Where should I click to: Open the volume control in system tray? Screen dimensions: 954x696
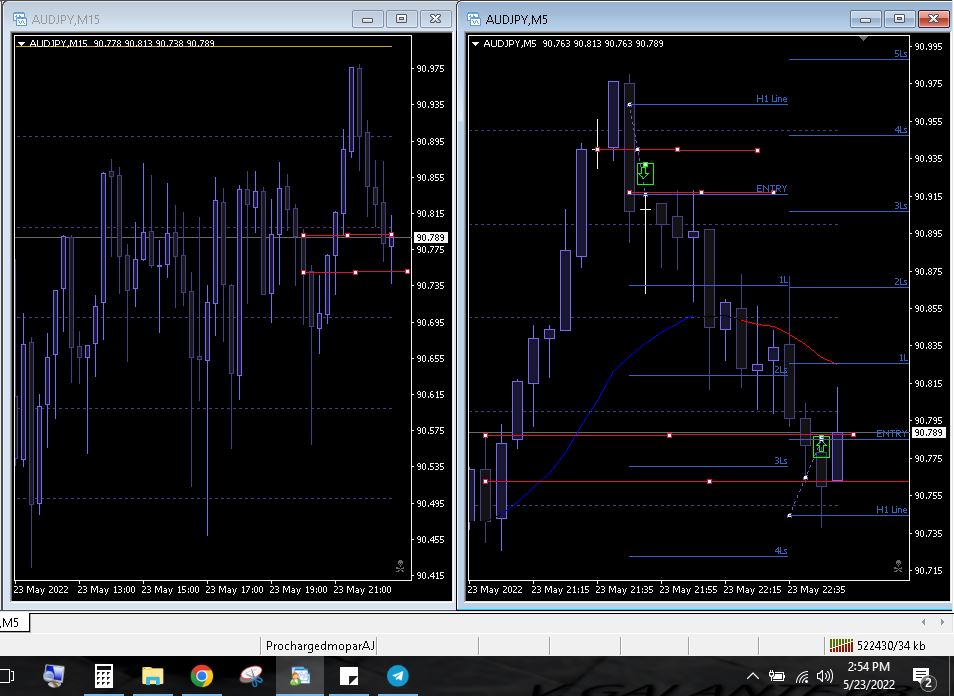[x=824, y=676]
